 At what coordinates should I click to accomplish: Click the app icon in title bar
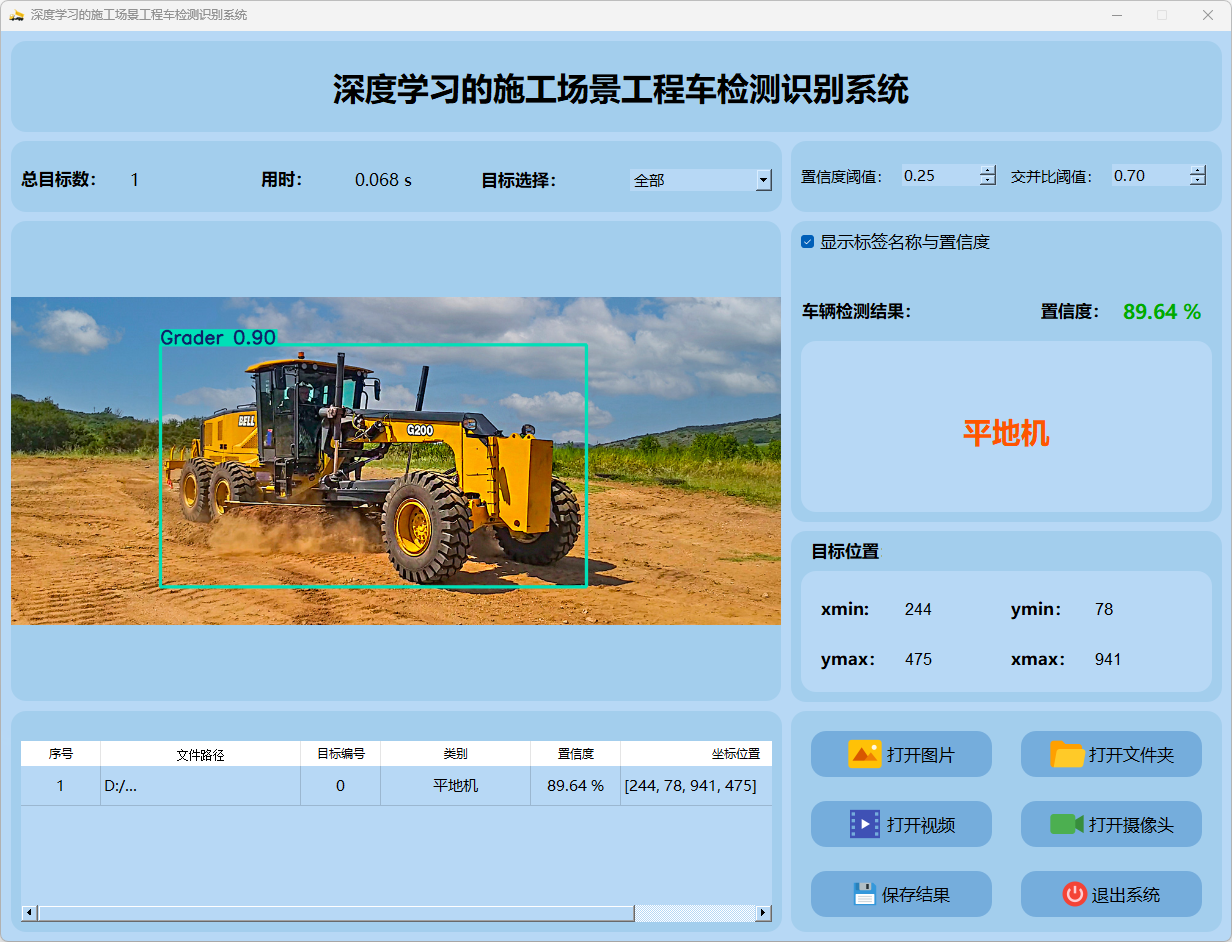[16, 15]
